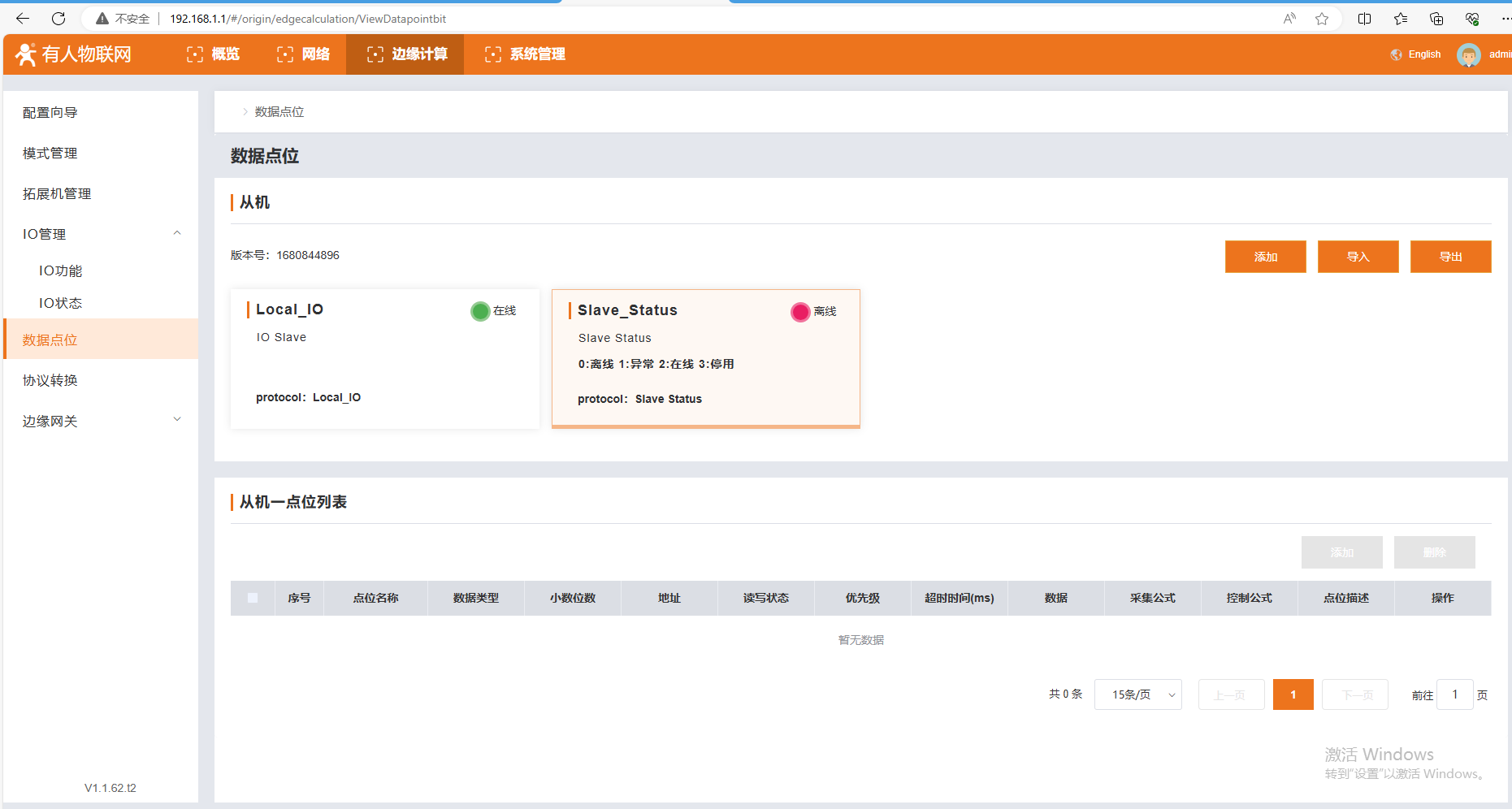
Task: Select the Local_IO slave card
Action: coord(385,359)
